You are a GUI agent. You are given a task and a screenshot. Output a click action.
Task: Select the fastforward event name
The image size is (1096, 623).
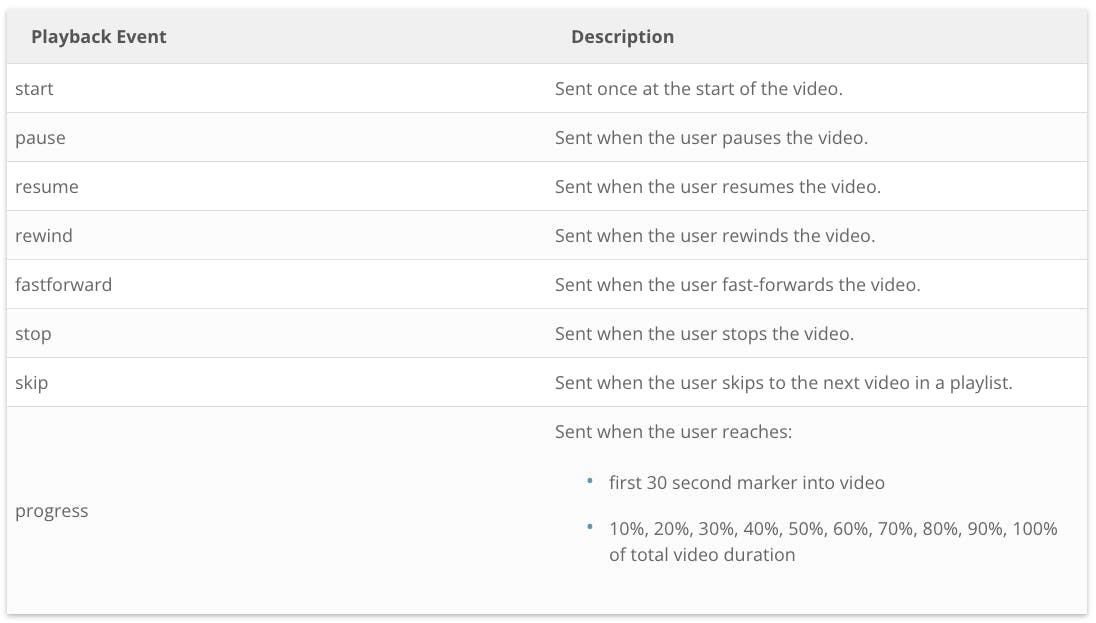pos(63,285)
